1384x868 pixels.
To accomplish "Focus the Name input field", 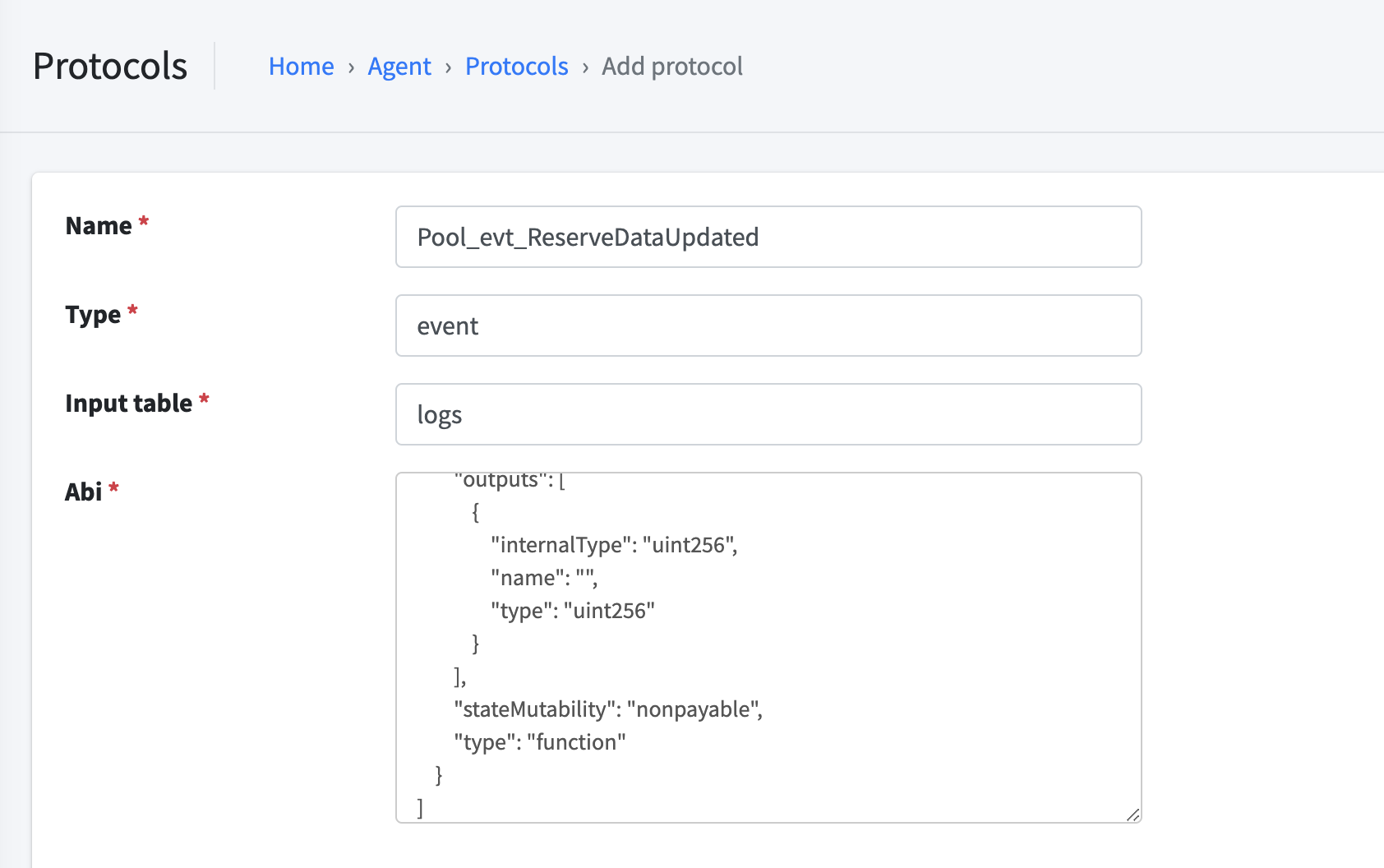I will coord(768,237).
